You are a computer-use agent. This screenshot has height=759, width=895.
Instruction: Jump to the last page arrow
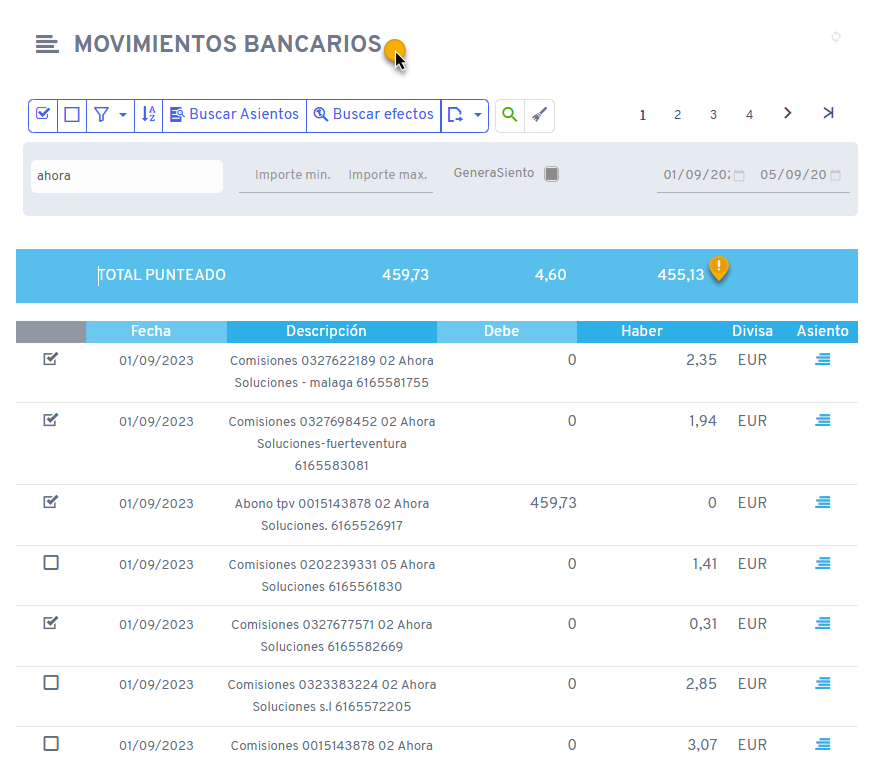pyautogui.click(x=828, y=113)
